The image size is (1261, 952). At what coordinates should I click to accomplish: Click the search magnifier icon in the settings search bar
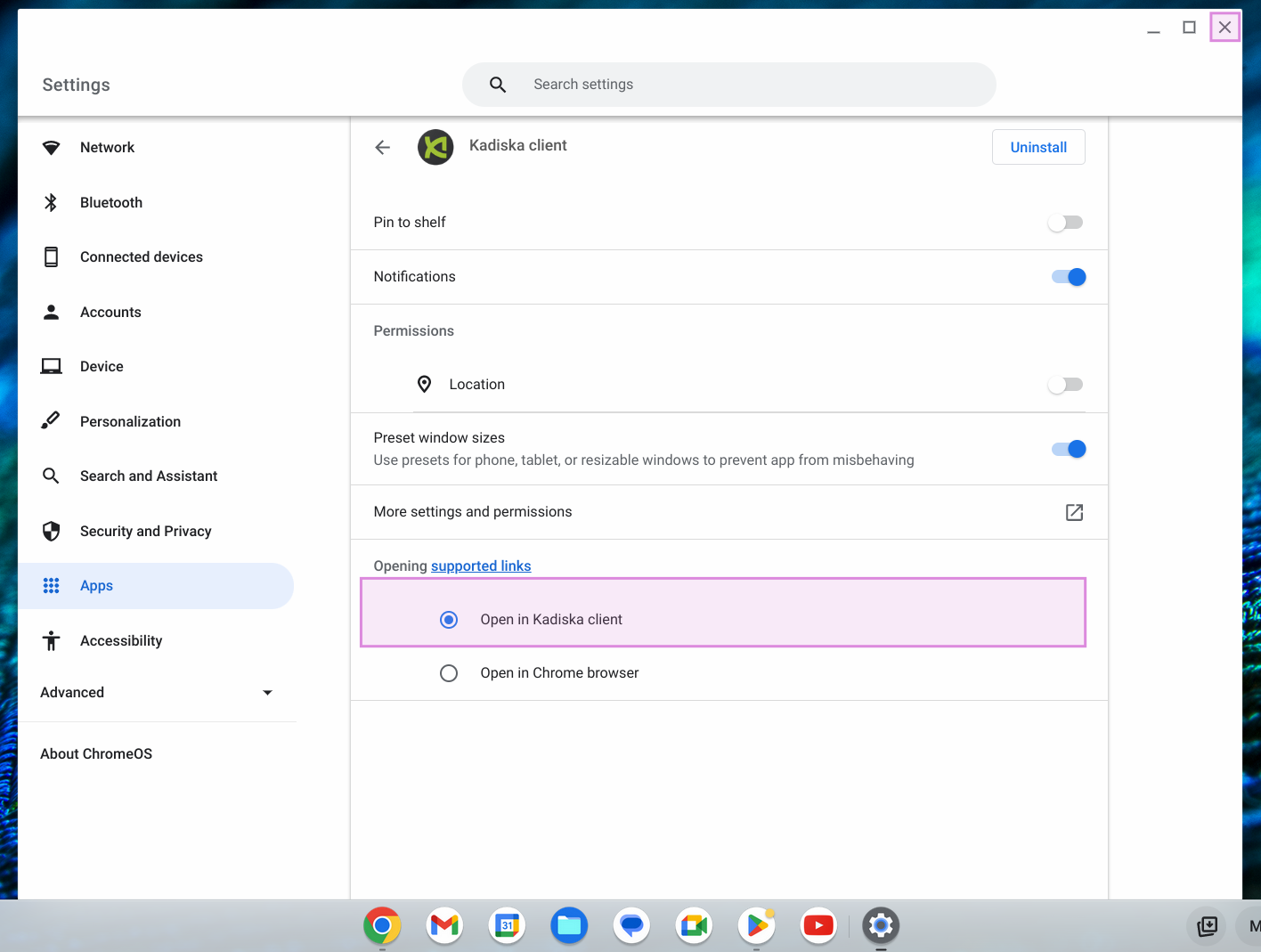coord(498,85)
